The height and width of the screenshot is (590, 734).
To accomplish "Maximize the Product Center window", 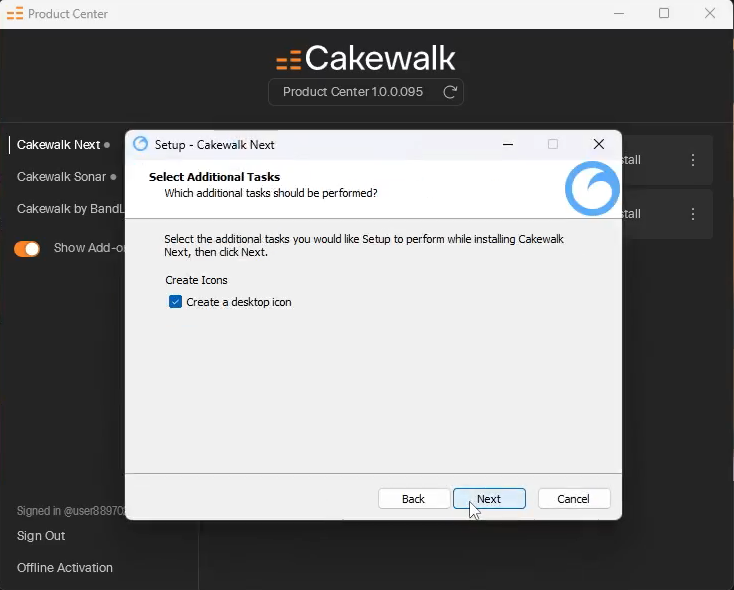I will tap(664, 13).
